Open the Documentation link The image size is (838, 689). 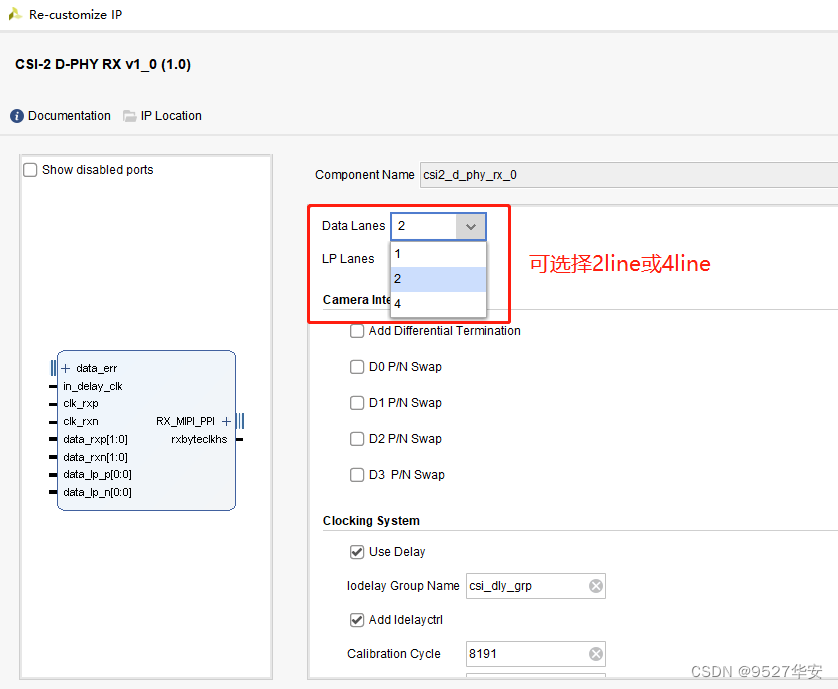[69, 116]
